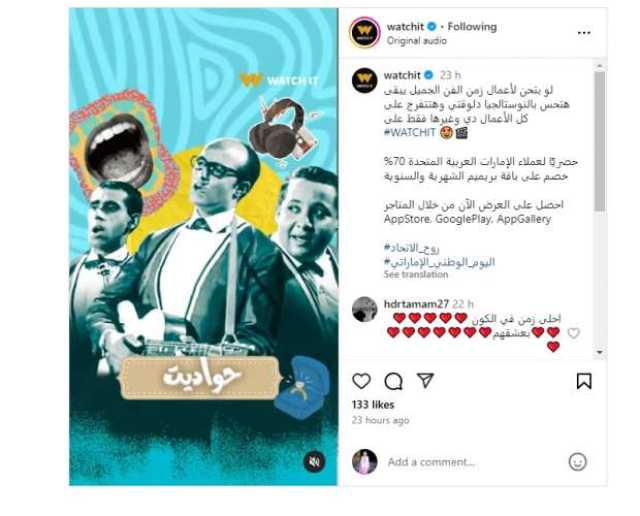
Task: Click the watchit username in header
Action: tap(405, 27)
